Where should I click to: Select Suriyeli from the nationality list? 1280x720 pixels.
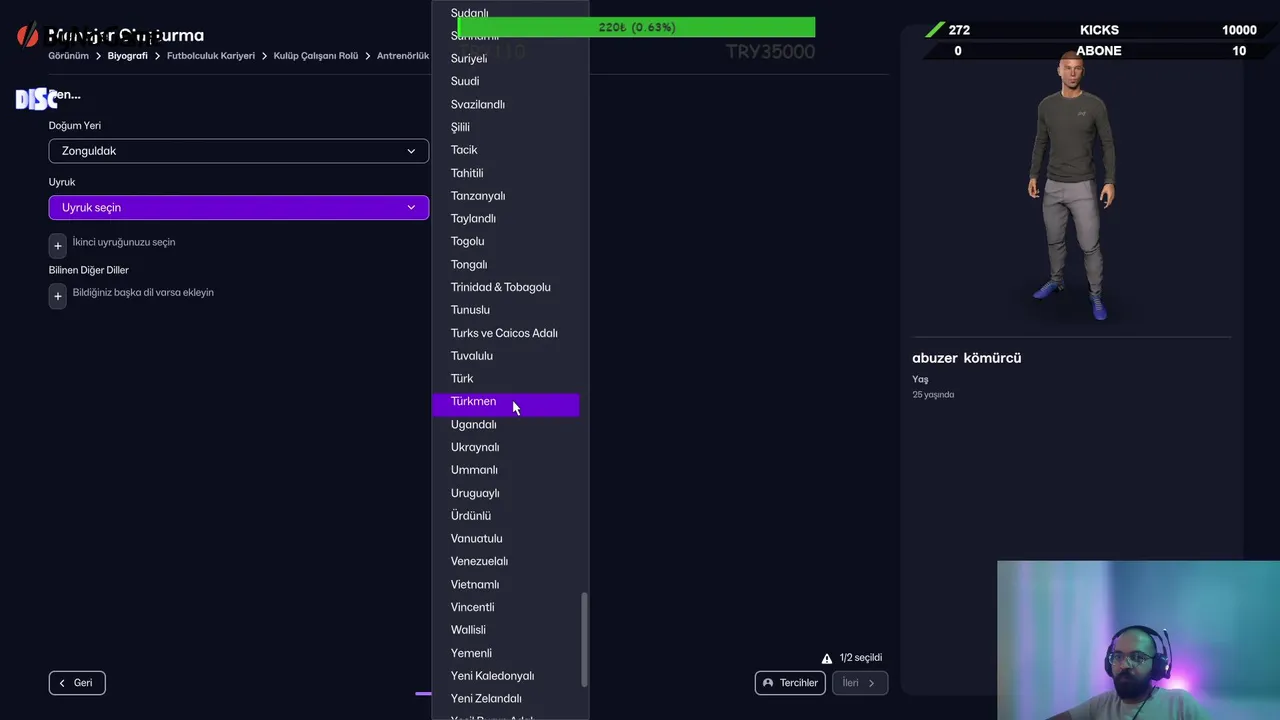point(505,58)
